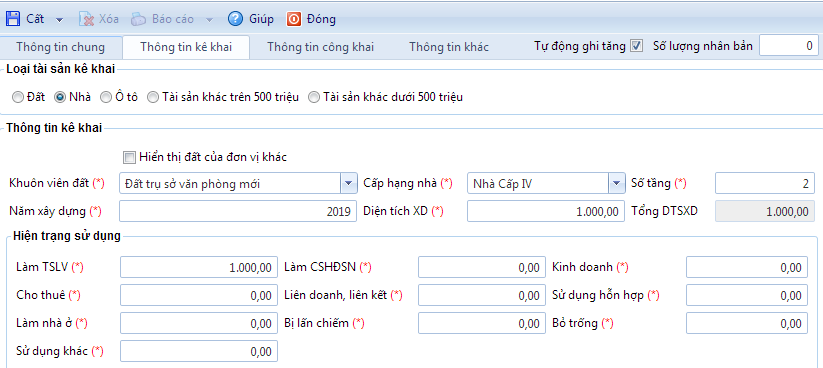This screenshot has height=368, width=823.
Task: Choose the Ô tô radio option
Action: (106, 97)
